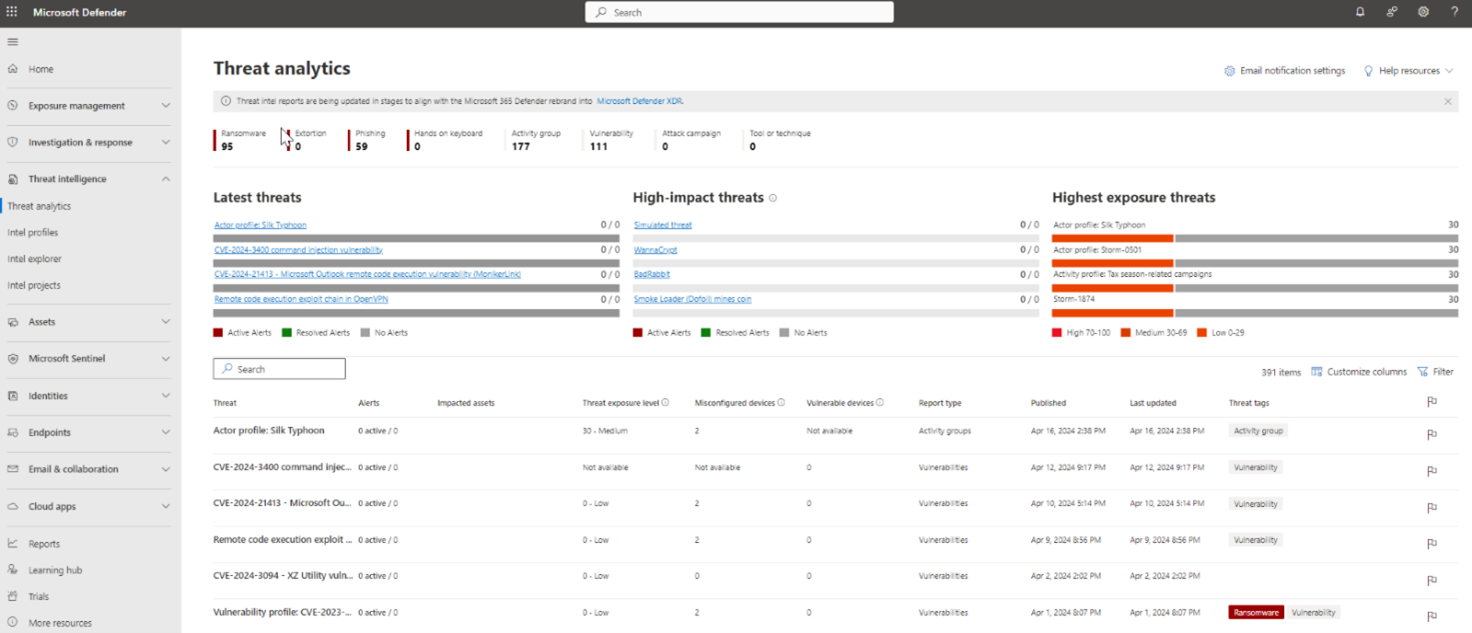Click the Simulated threat alerts bar
This screenshot has height=633, width=1472.
[x=836, y=238]
